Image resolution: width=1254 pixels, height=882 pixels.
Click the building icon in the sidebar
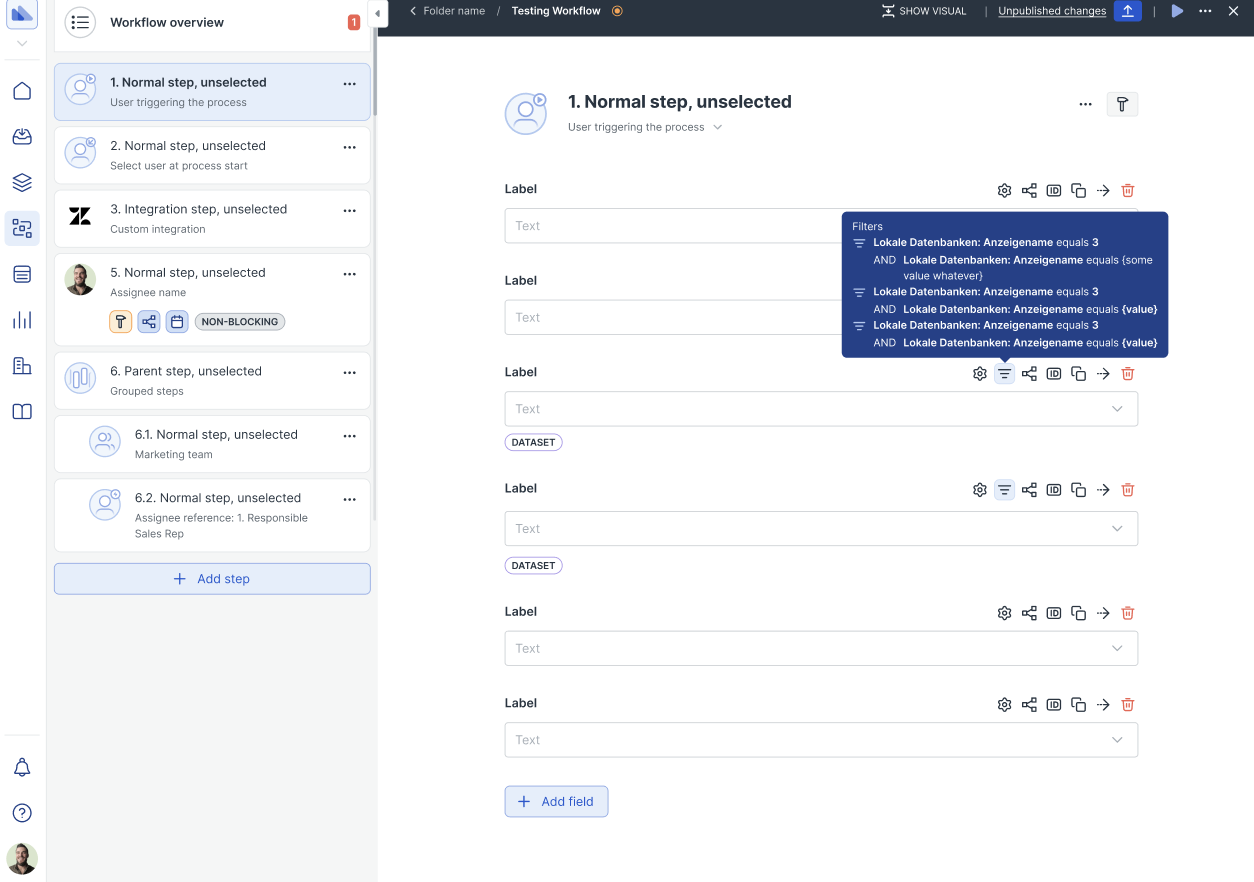click(x=22, y=366)
